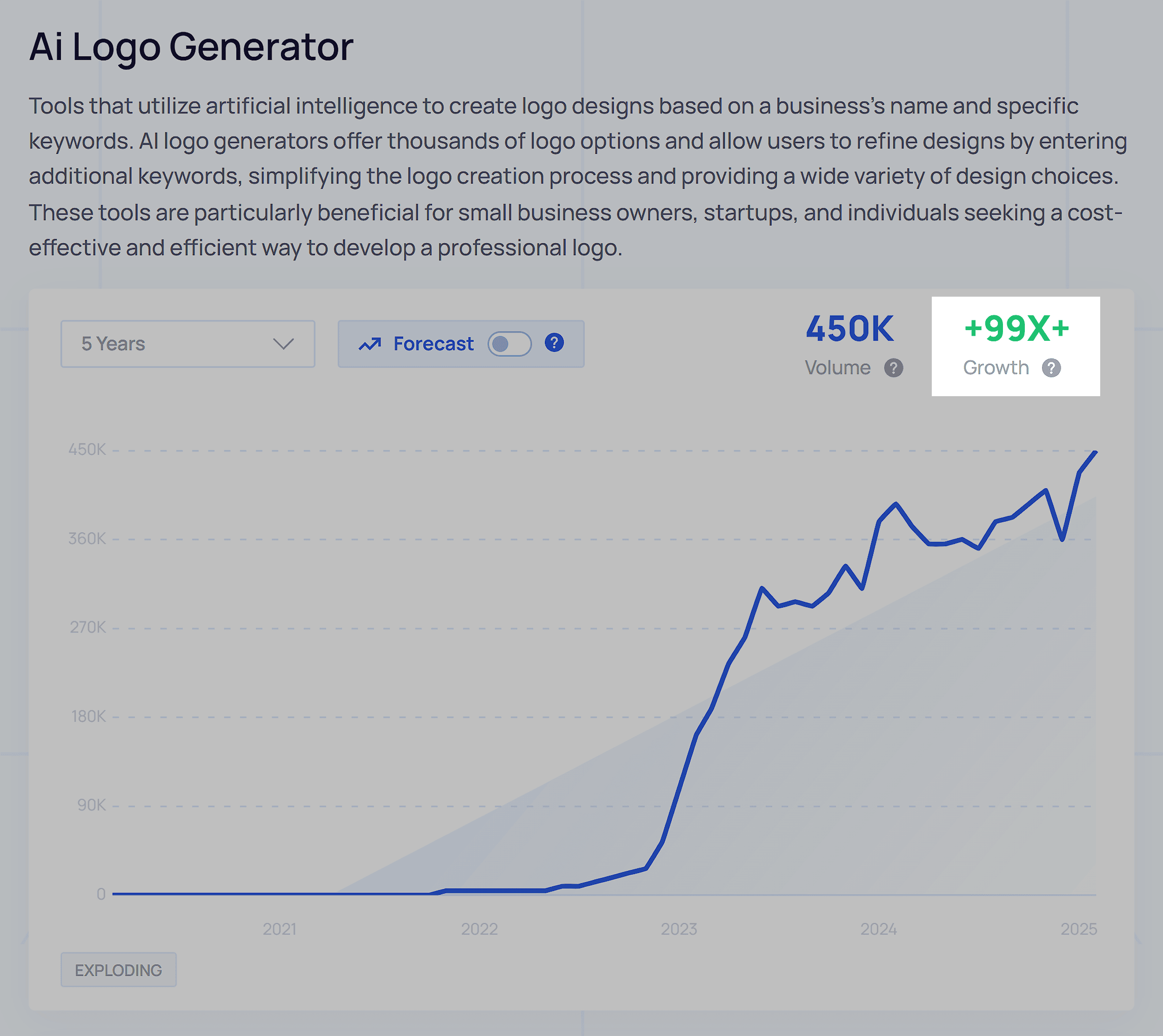Click the Growth help question mark icon
The image size is (1163, 1036).
pos(1051,368)
